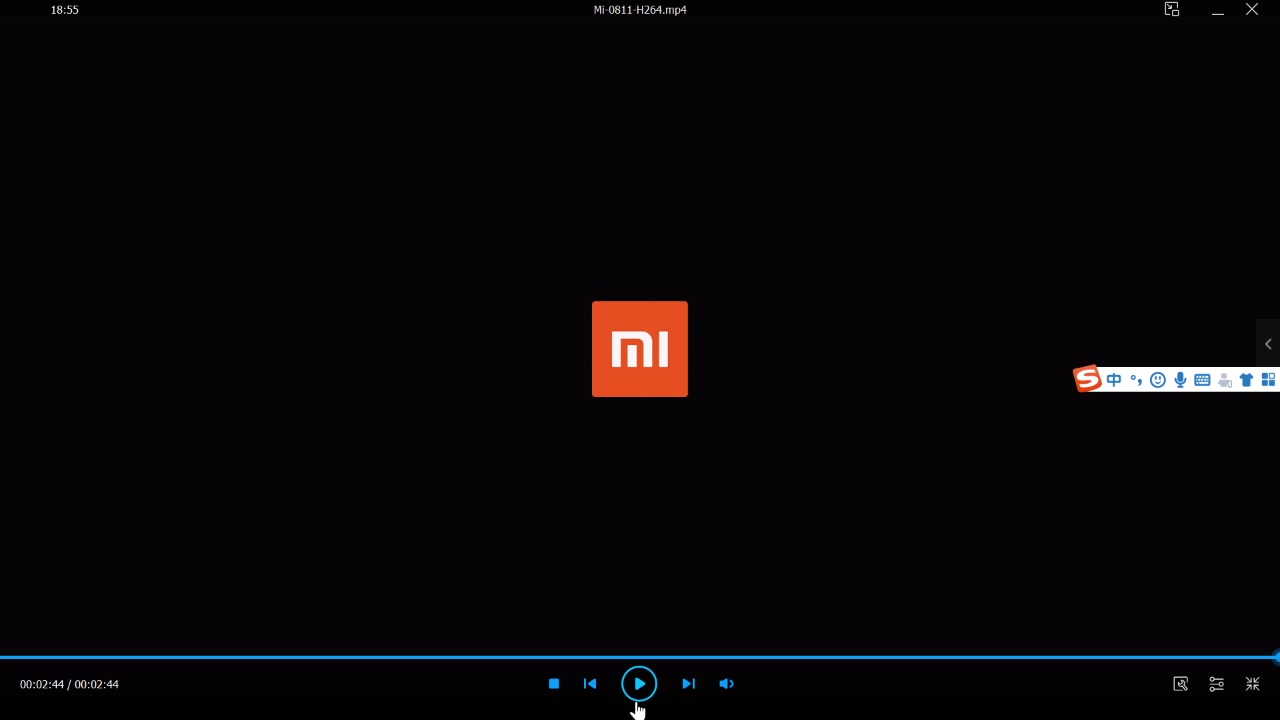Image resolution: width=1280 pixels, height=720 pixels.
Task: Click the Mi-0811-H264.mp4 title text
Action: [640, 10]
